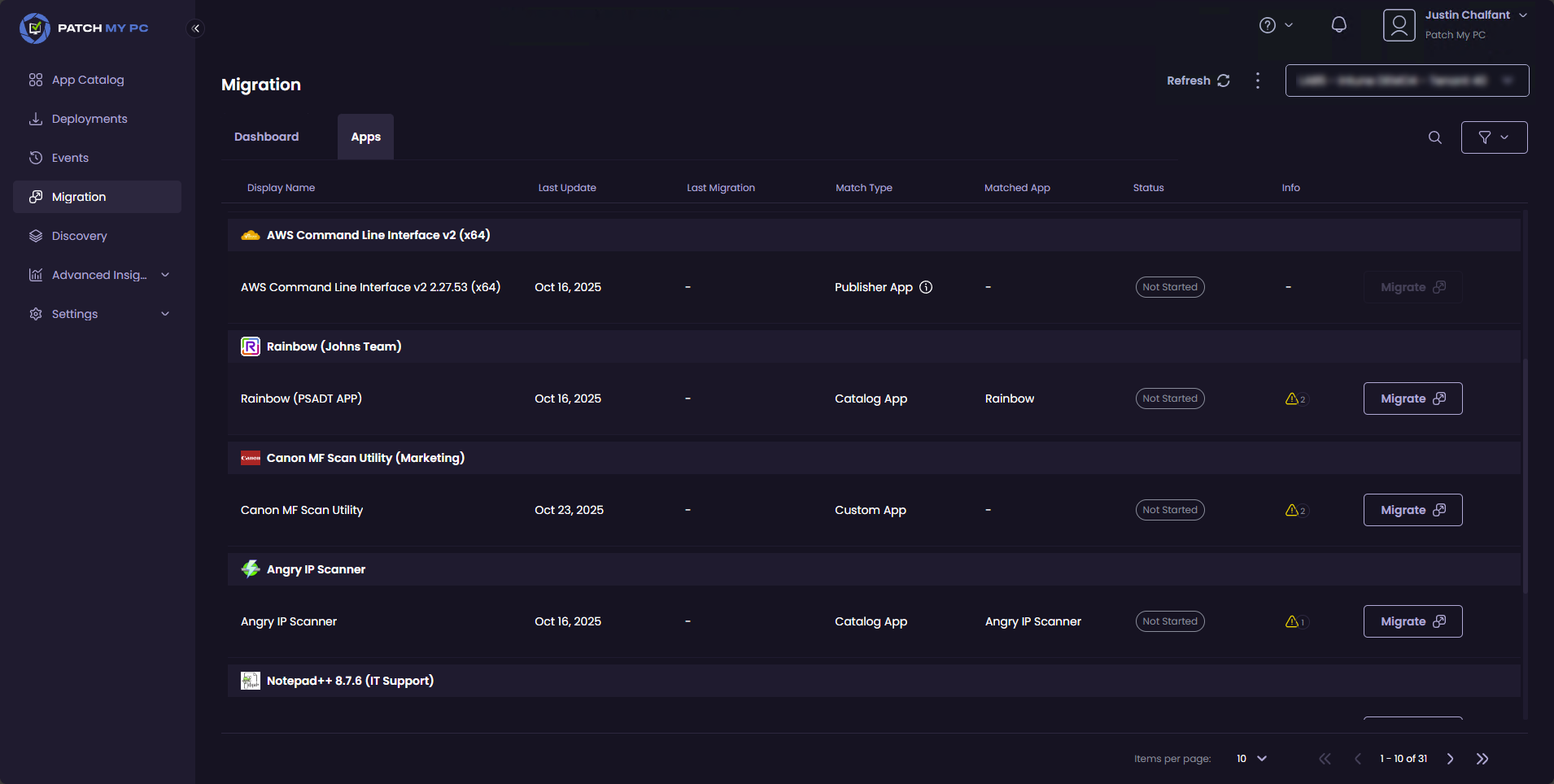Click Migrate for Angry IP Scanner
The height and width of the screenshot is (784, 1554).
(x=1412, y=621)
